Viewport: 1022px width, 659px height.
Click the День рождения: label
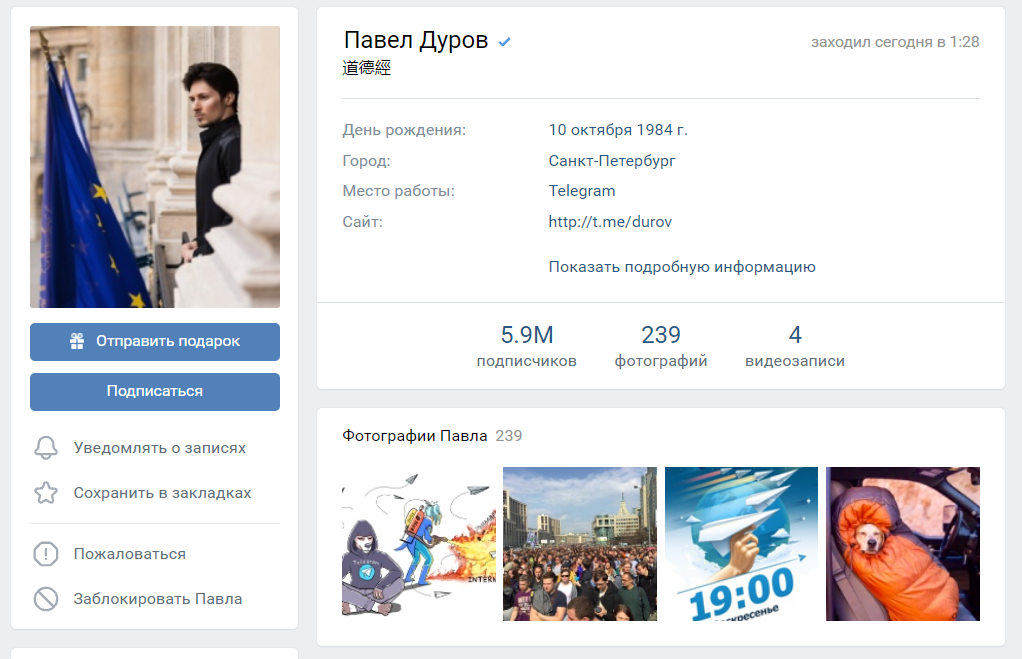(x=404, y=130)
